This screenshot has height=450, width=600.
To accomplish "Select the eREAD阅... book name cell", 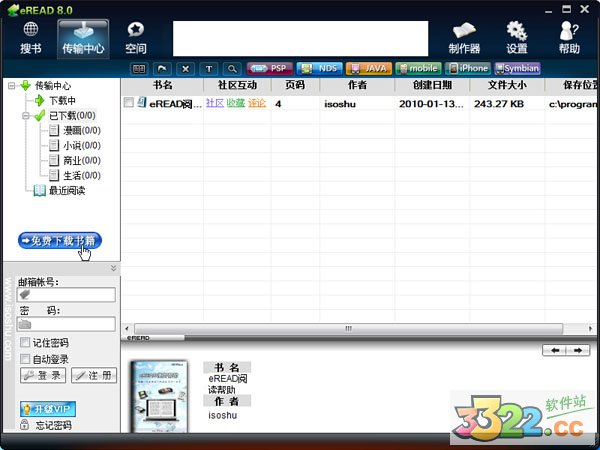I will (176, 104).
